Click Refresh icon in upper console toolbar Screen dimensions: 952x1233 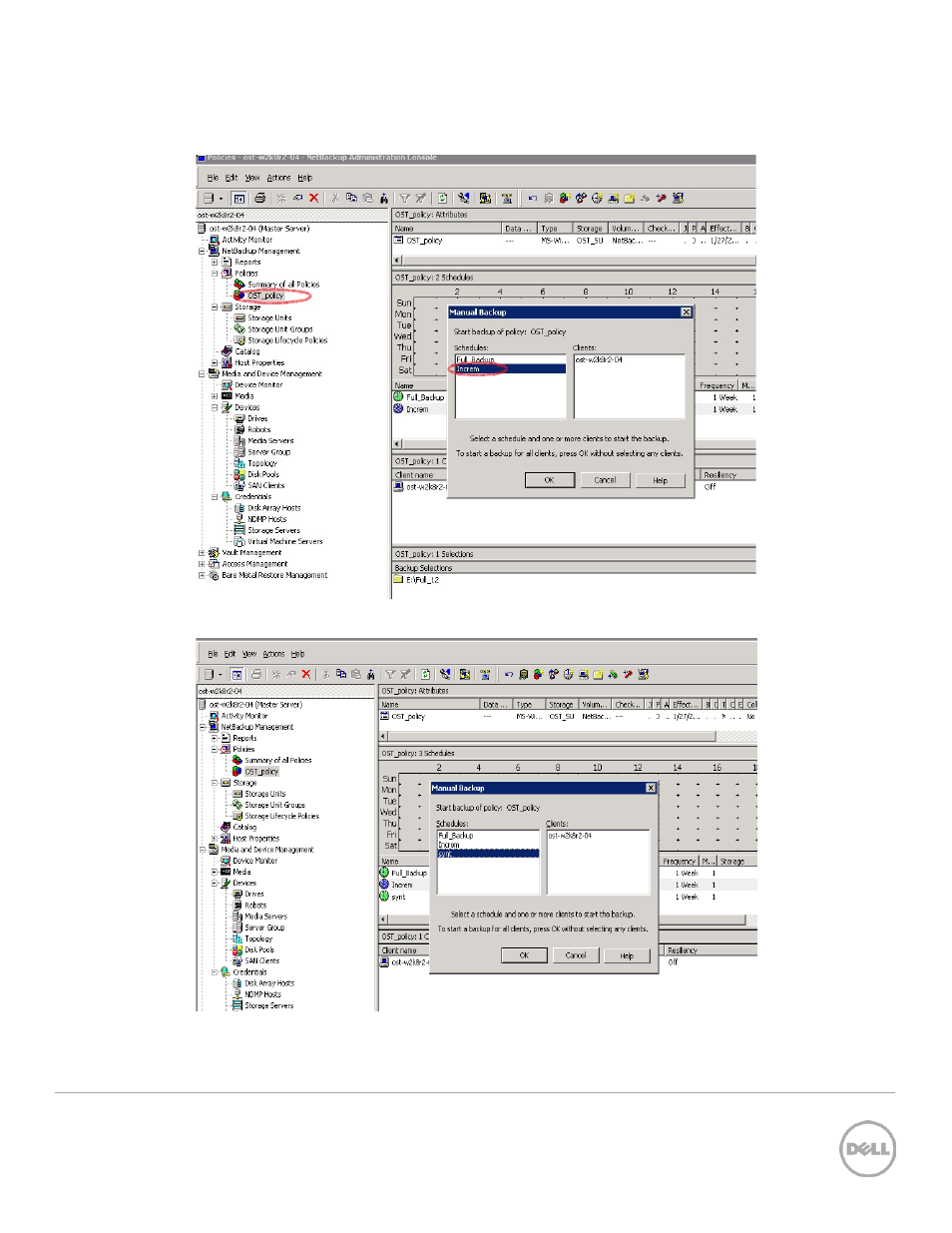[x=442, y=198]
